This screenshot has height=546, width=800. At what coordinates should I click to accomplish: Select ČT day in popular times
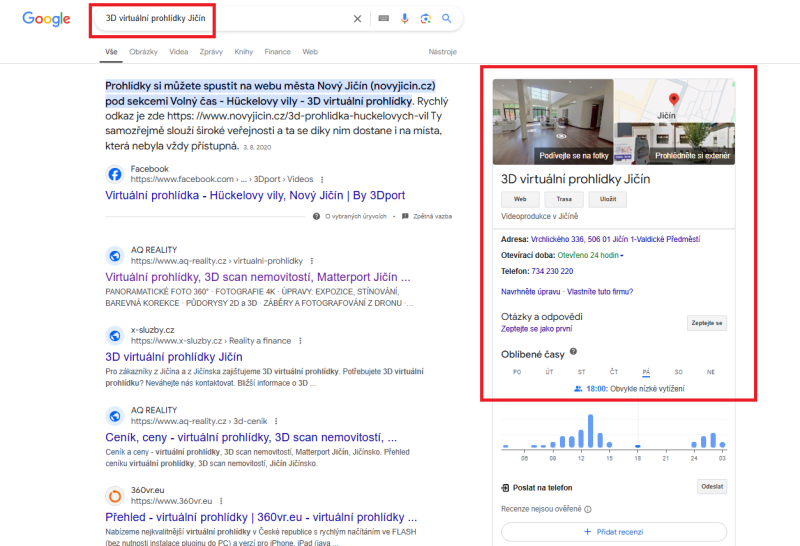point(614,372)
